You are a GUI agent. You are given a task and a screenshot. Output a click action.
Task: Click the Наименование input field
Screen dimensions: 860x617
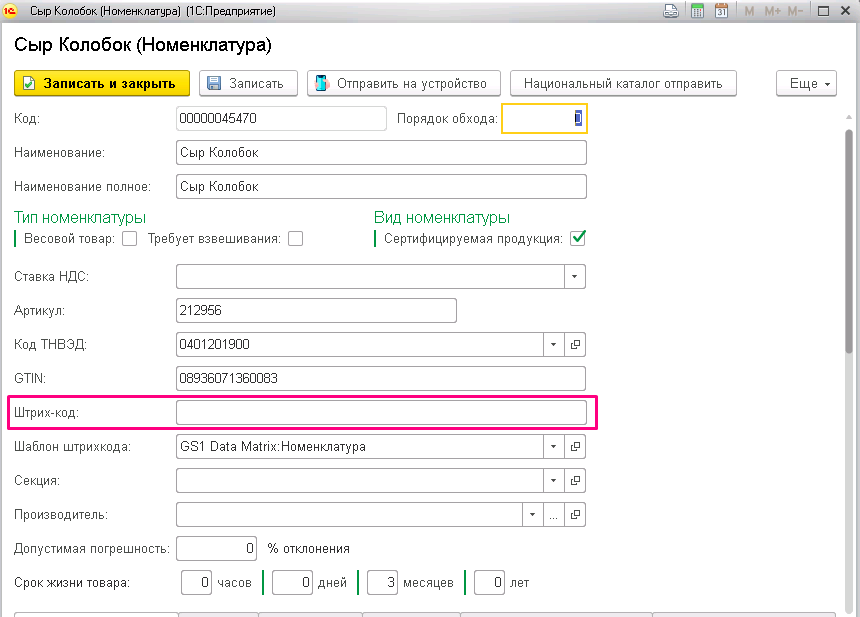pyautogui.click(x=381, y=152)
